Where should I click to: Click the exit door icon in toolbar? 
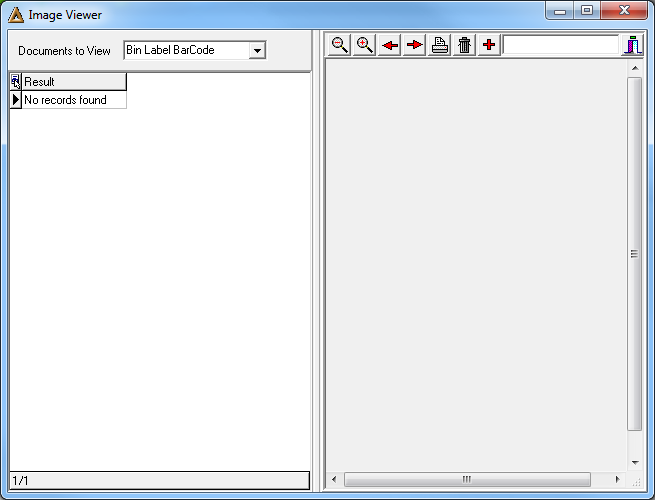tap(632, 45)
